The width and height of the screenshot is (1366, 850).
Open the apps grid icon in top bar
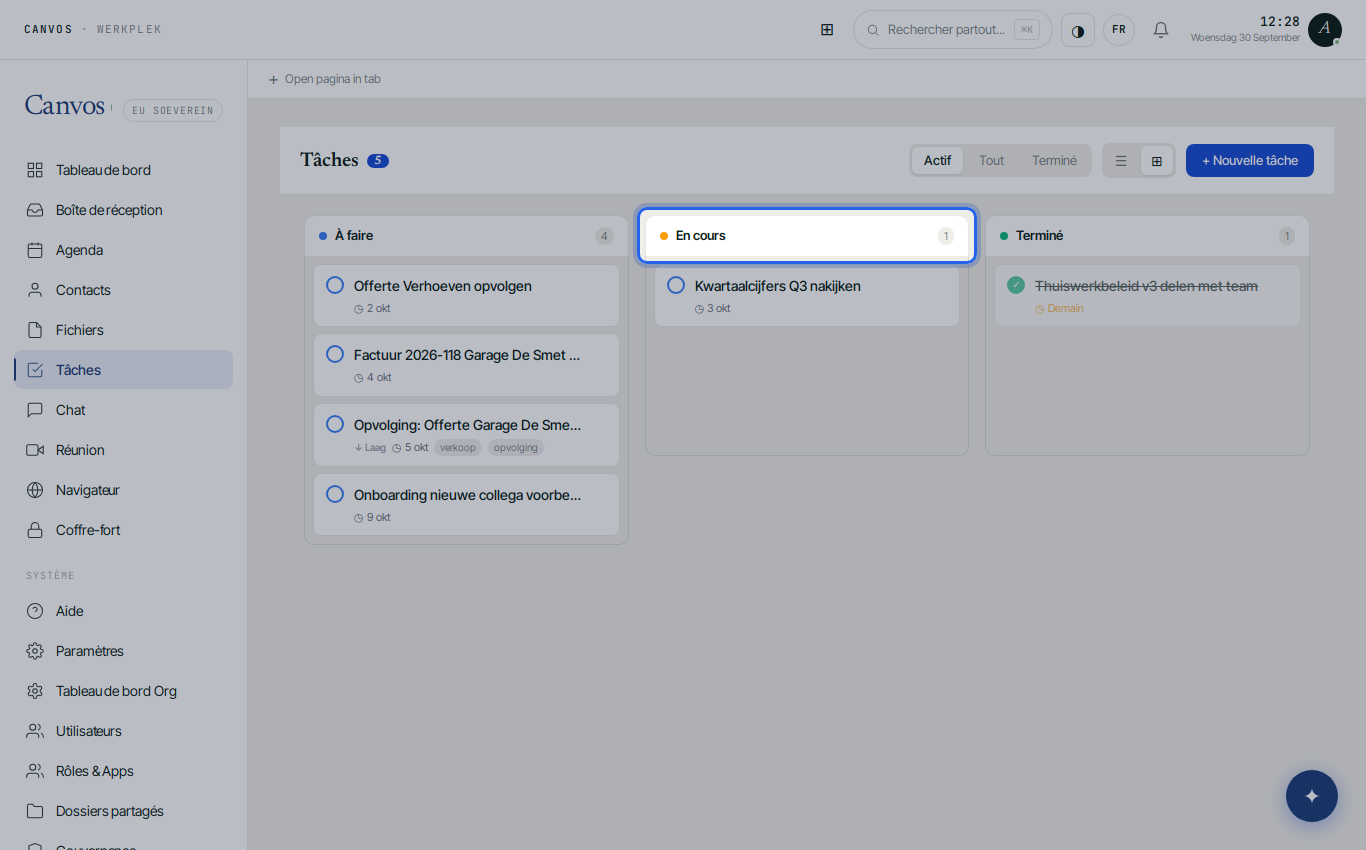click(x=827, y=30)
